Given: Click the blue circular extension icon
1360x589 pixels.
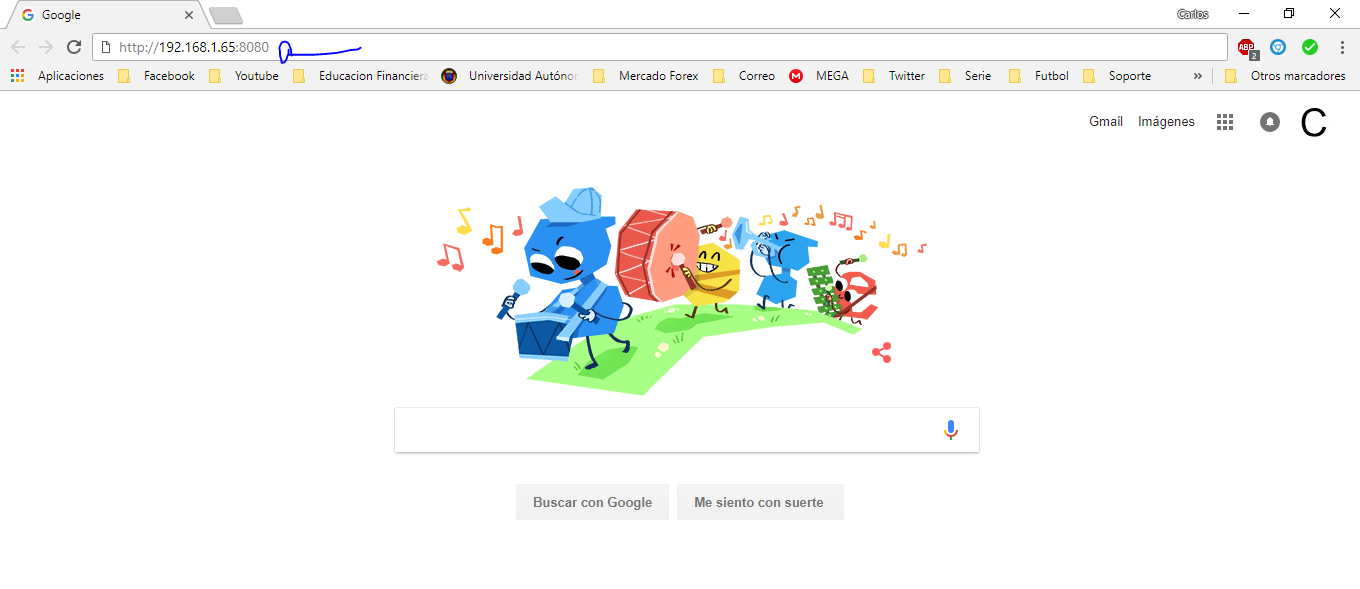Looking at the screenshot, I should 1278,47.
